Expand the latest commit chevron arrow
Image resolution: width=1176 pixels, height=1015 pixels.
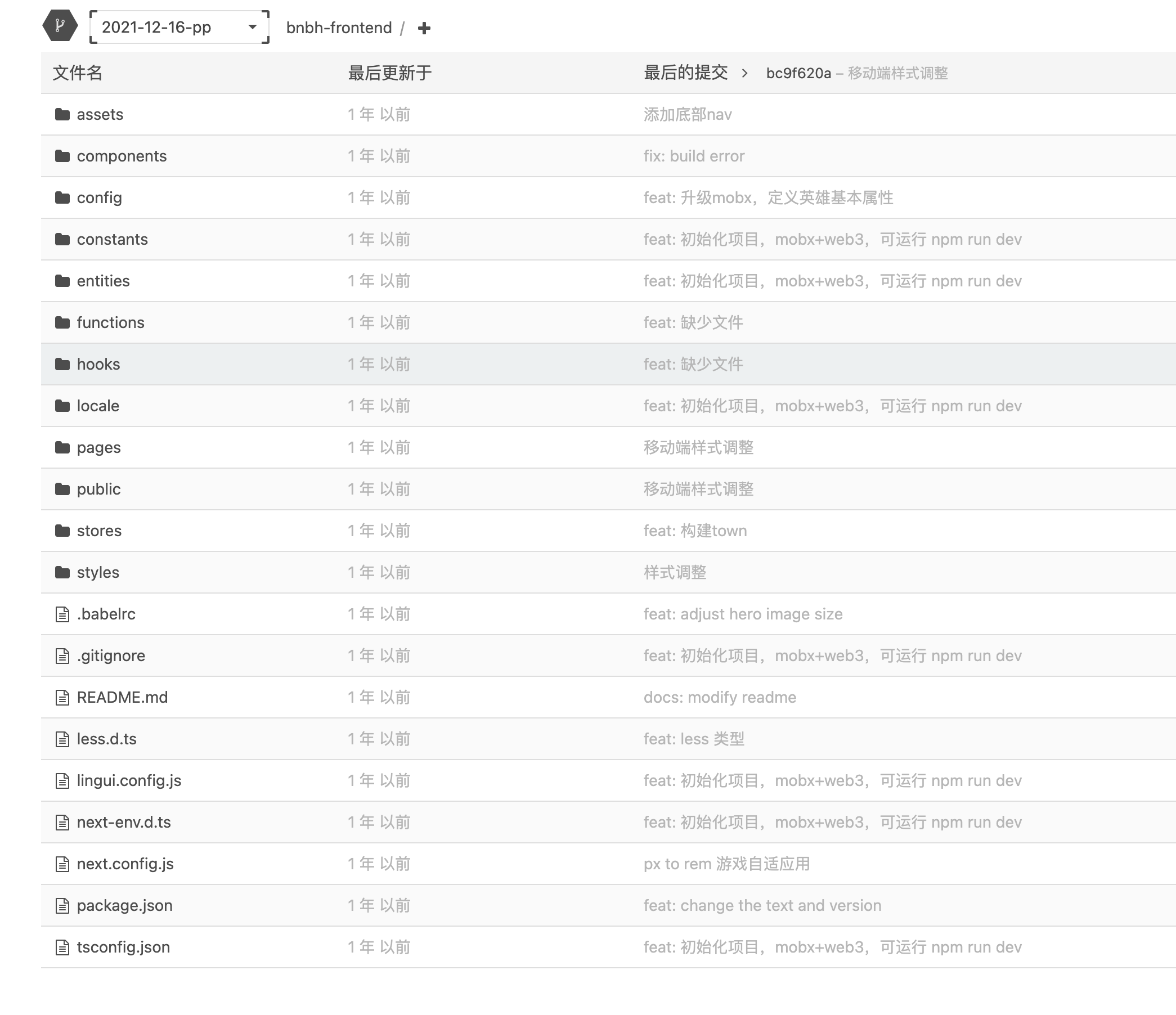744,73
